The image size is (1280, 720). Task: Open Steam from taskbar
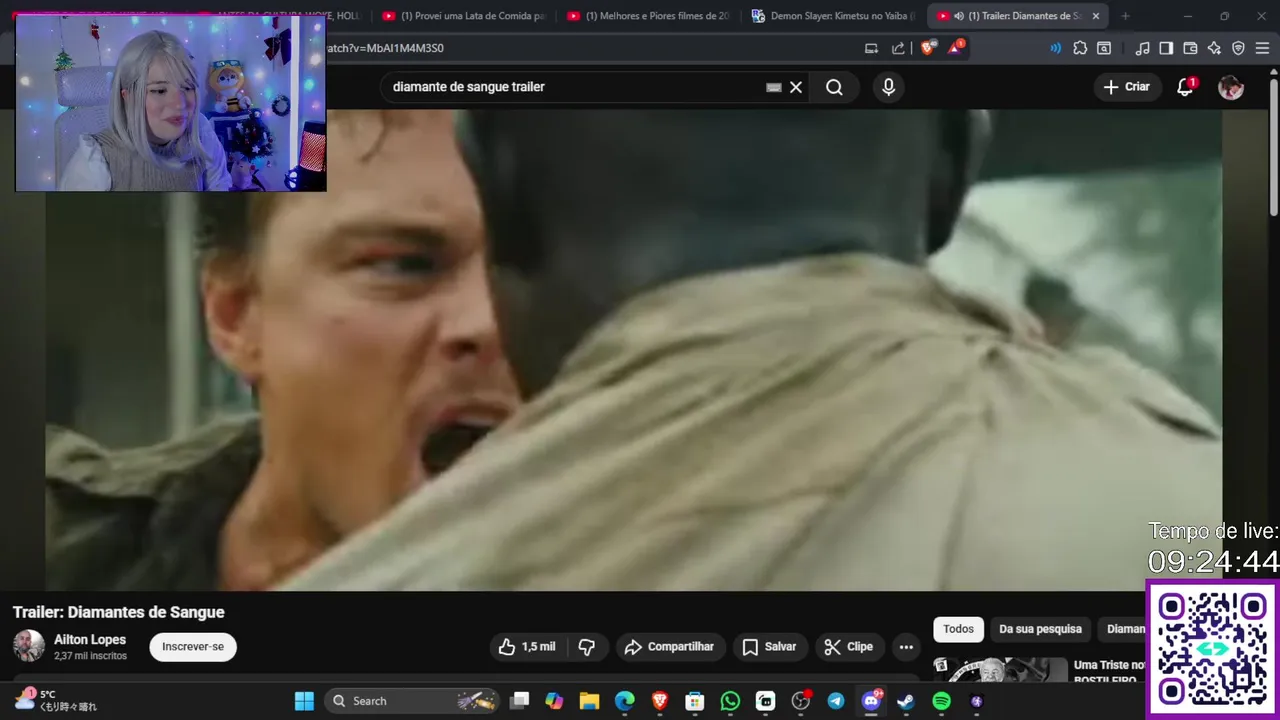906,701
